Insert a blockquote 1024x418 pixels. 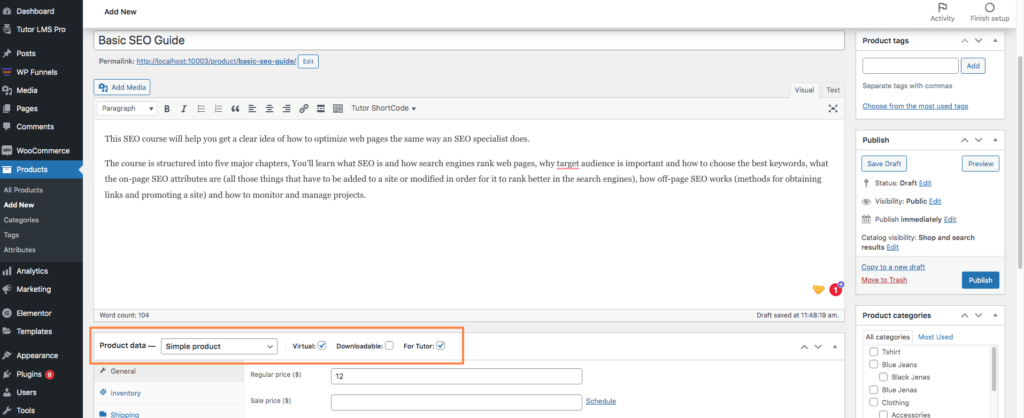click(x=235, y=108)
